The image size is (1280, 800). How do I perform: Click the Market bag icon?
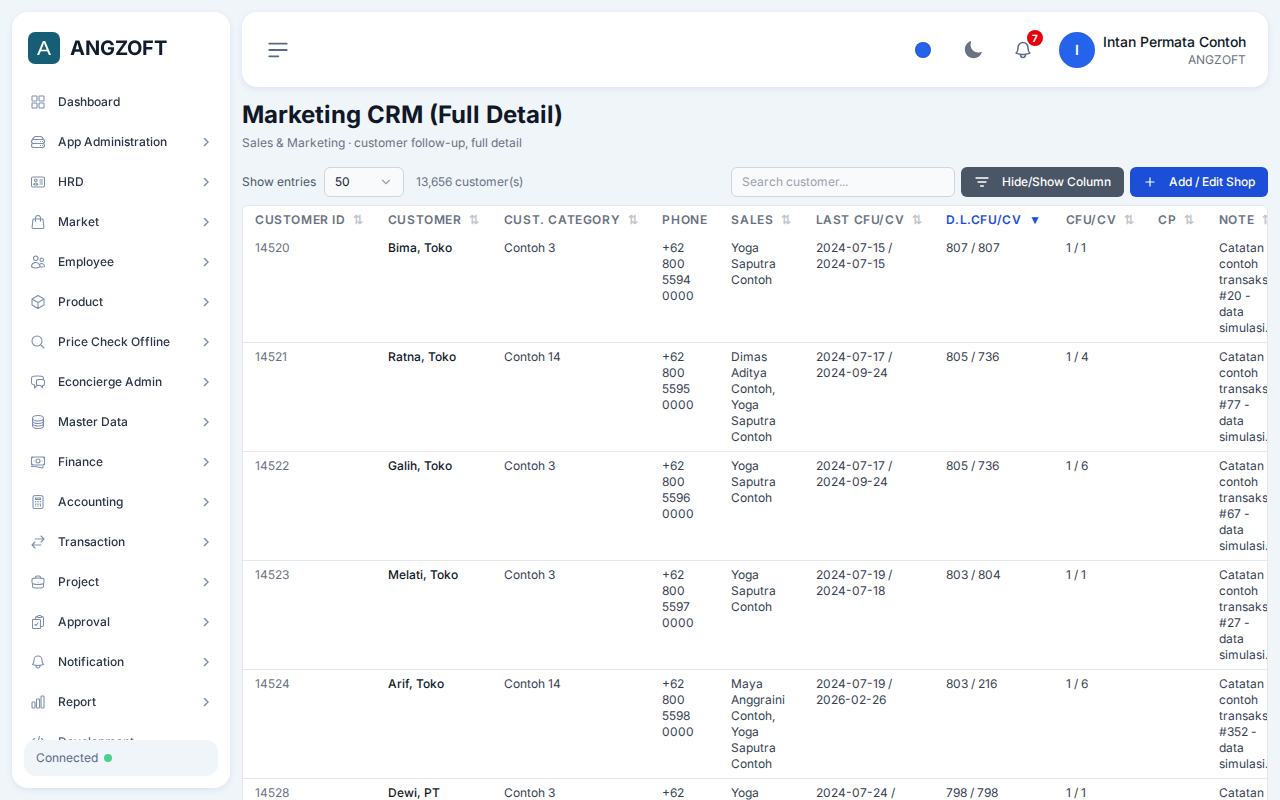[x=38, y=222]
